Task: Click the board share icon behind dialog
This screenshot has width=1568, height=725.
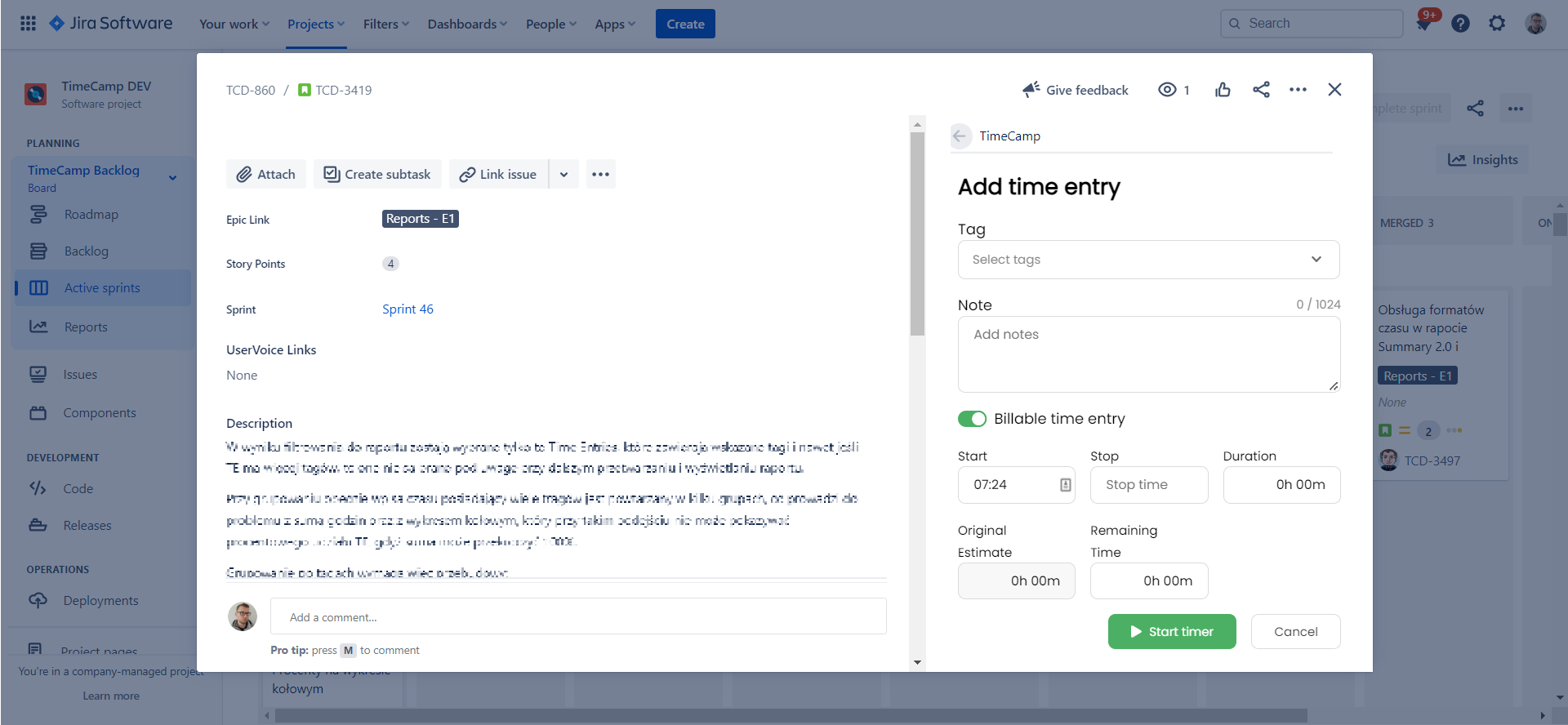Action: [x=1475, y=109]
